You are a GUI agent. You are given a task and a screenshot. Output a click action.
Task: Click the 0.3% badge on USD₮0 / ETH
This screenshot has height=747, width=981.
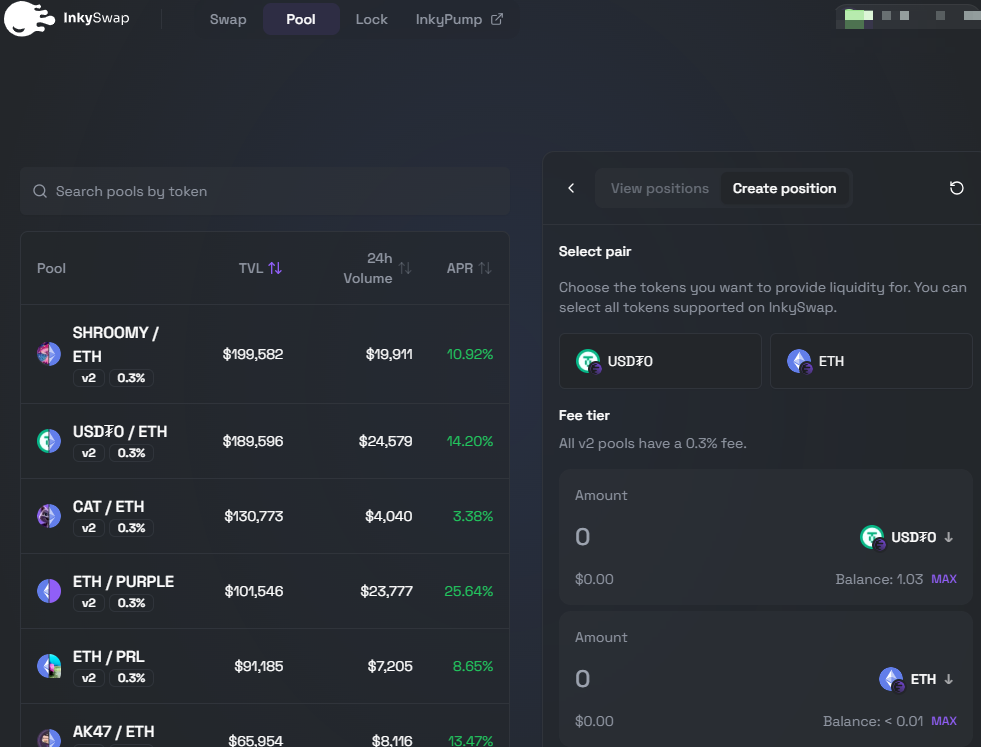(131, 453)
